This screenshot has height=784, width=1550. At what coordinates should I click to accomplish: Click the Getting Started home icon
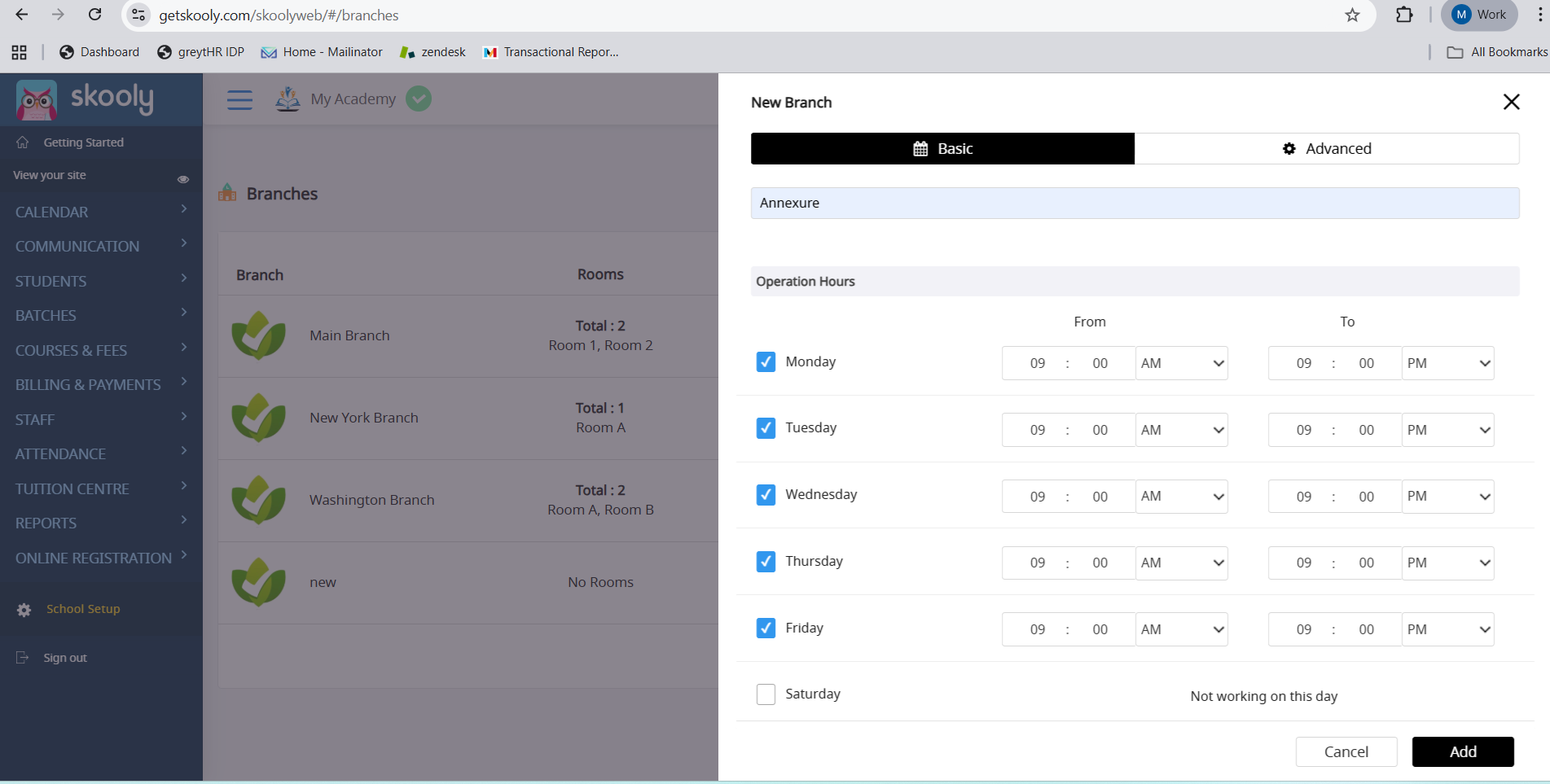coord(23,142)
